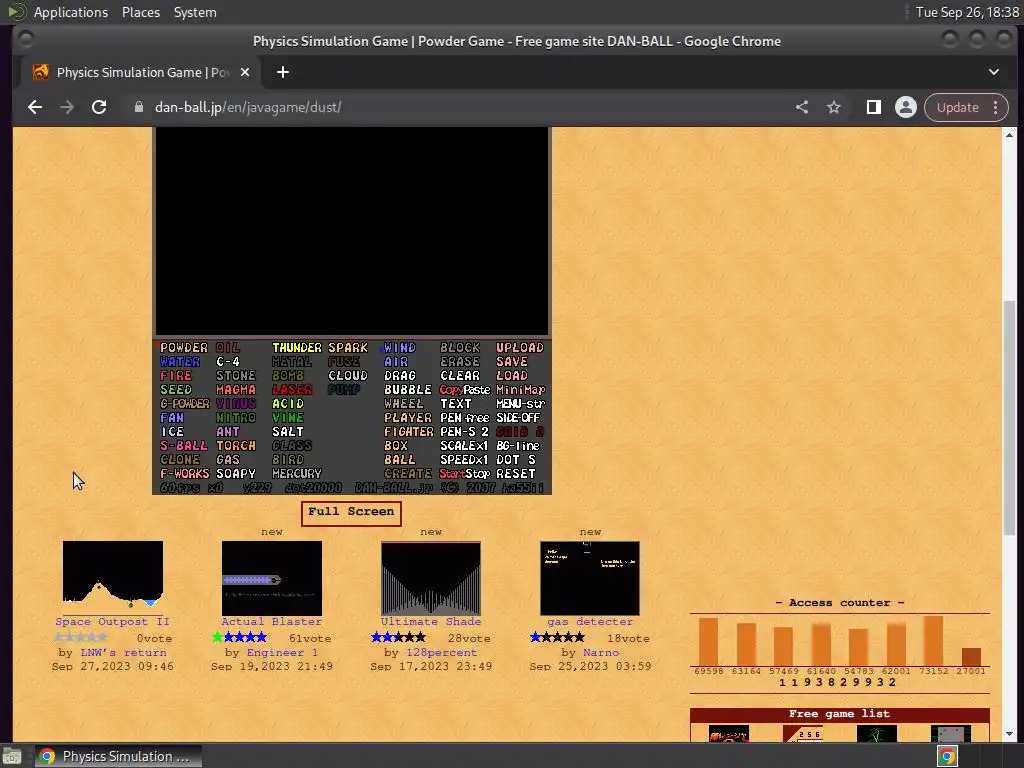
Task: Select the FIGHTER tool
Action: click(408, 432)
